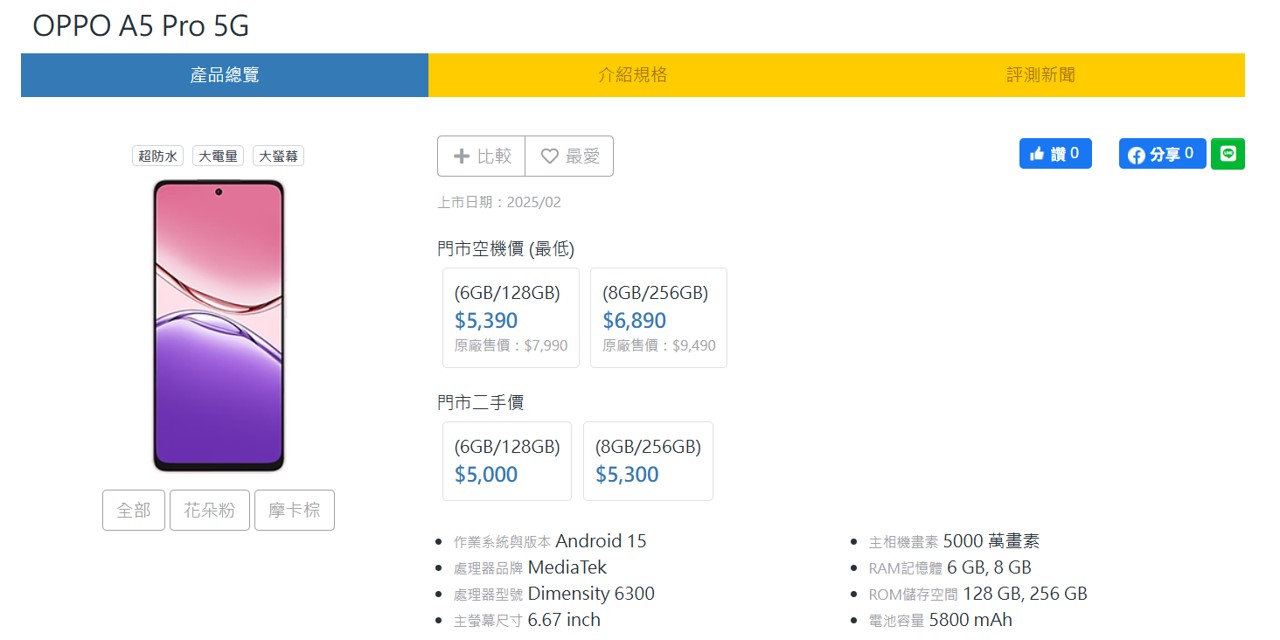Viewport: 1280px width, 640px height.
Task: Click the 門市空機價 (最低) heading
Action: point(506,248)
